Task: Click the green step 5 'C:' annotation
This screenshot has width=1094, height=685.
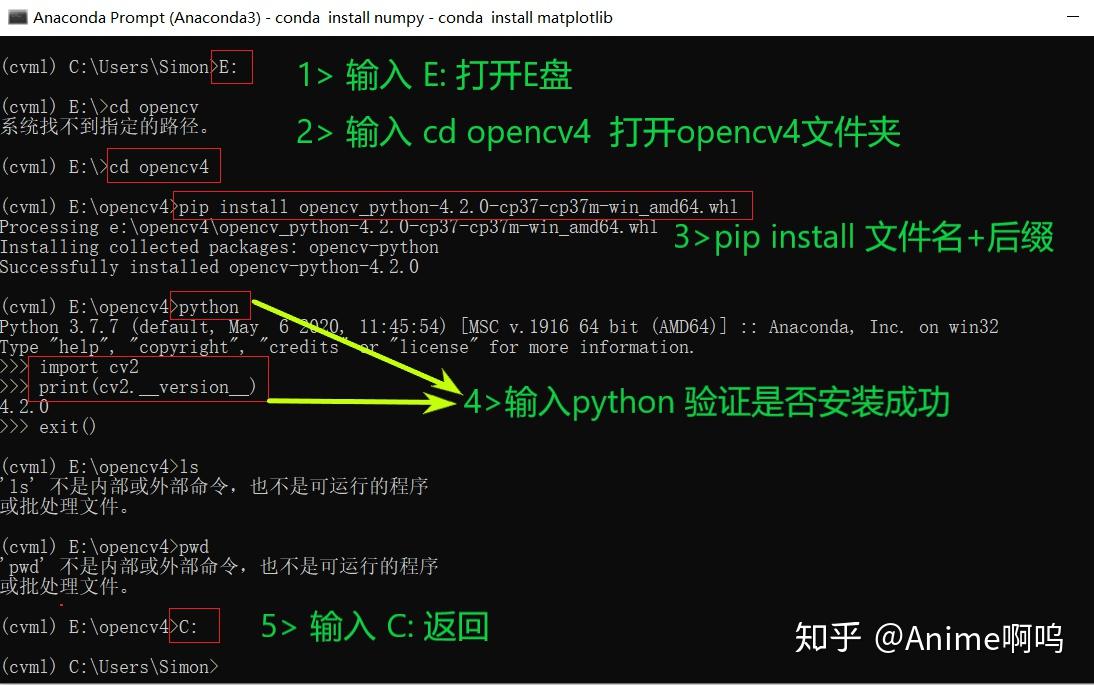Action: 375,626
